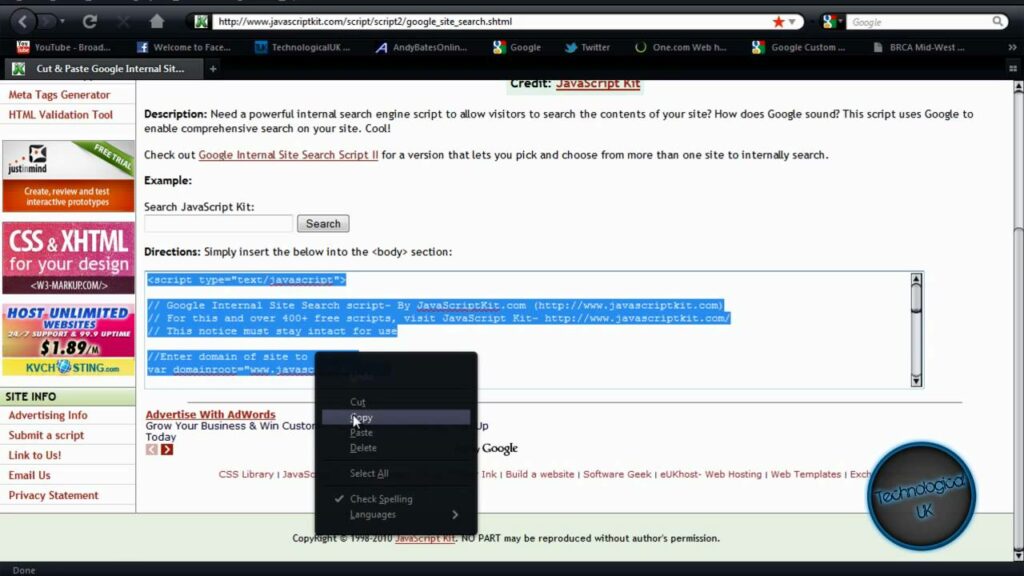This screenshot has width=1024, height=576.
Task: Go back with the browser back arrow
Action: coord(23,22)
